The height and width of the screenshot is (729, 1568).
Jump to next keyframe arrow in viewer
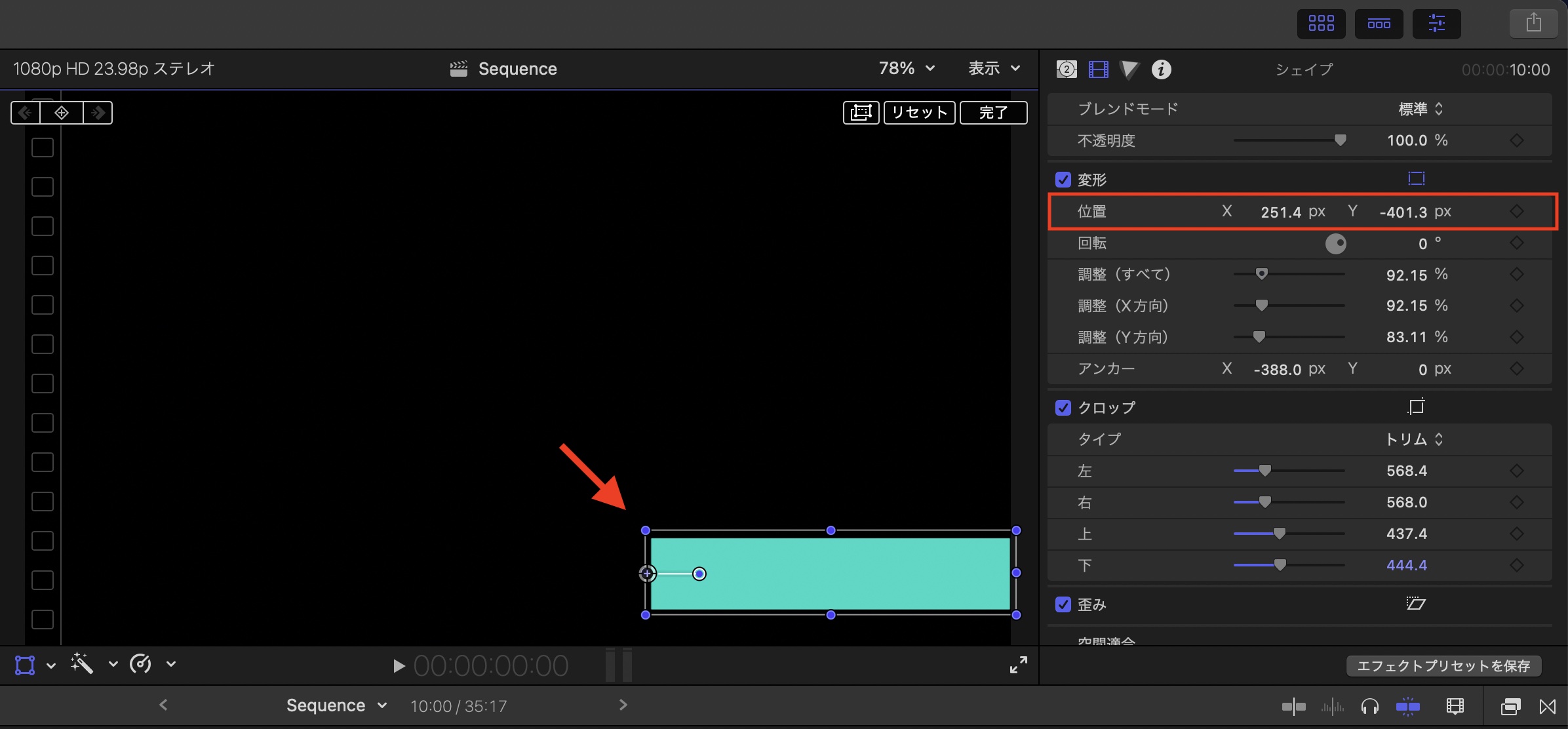coord(98,113)
